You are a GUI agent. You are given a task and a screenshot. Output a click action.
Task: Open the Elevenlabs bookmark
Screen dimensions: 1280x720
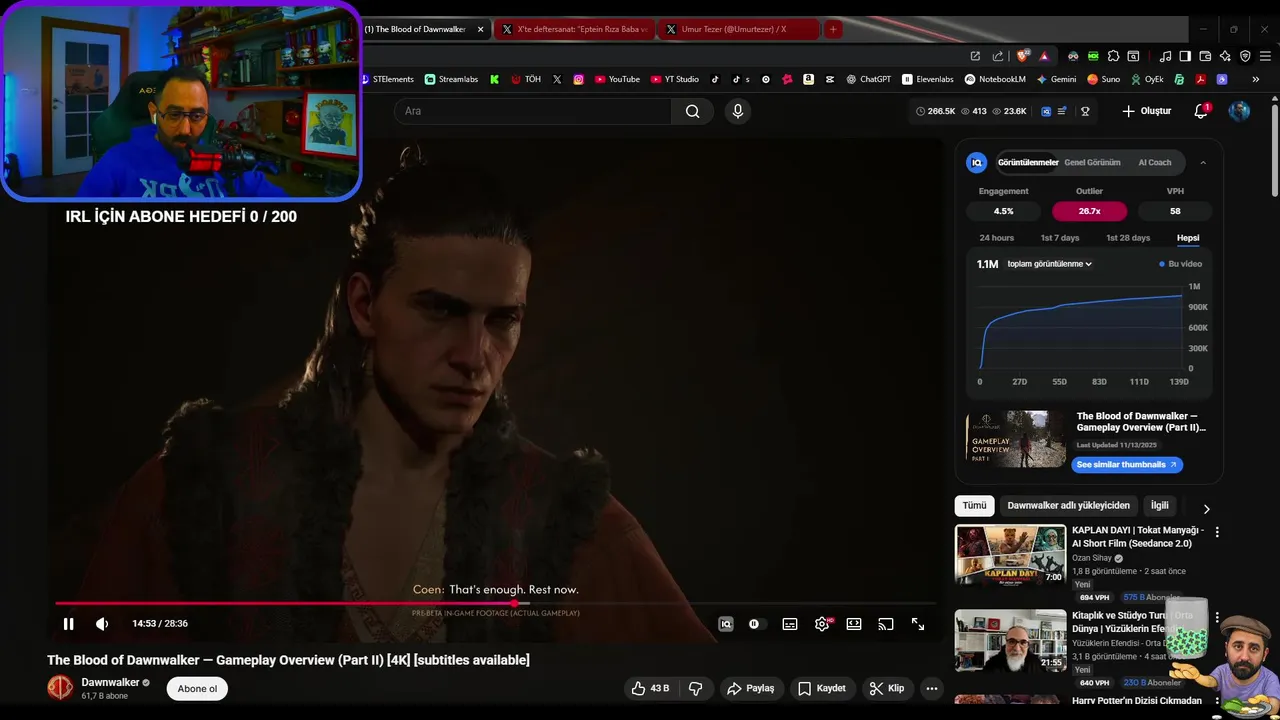coord(927,79)
